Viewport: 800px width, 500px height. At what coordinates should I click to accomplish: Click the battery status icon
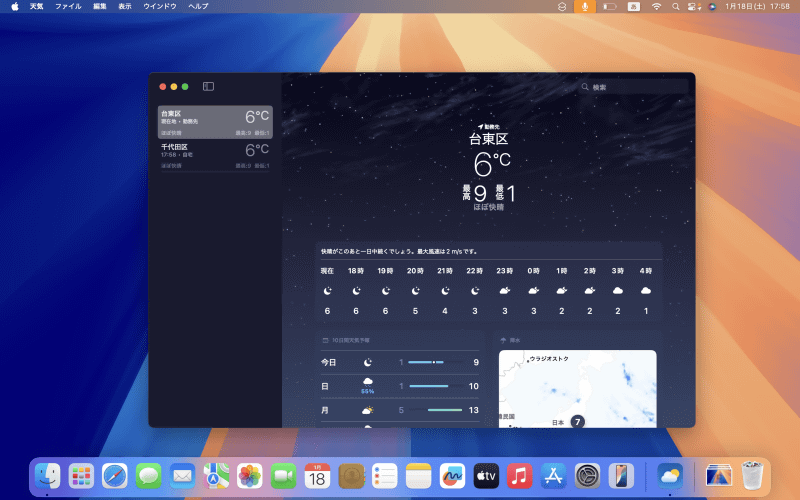tap(609, 7)
